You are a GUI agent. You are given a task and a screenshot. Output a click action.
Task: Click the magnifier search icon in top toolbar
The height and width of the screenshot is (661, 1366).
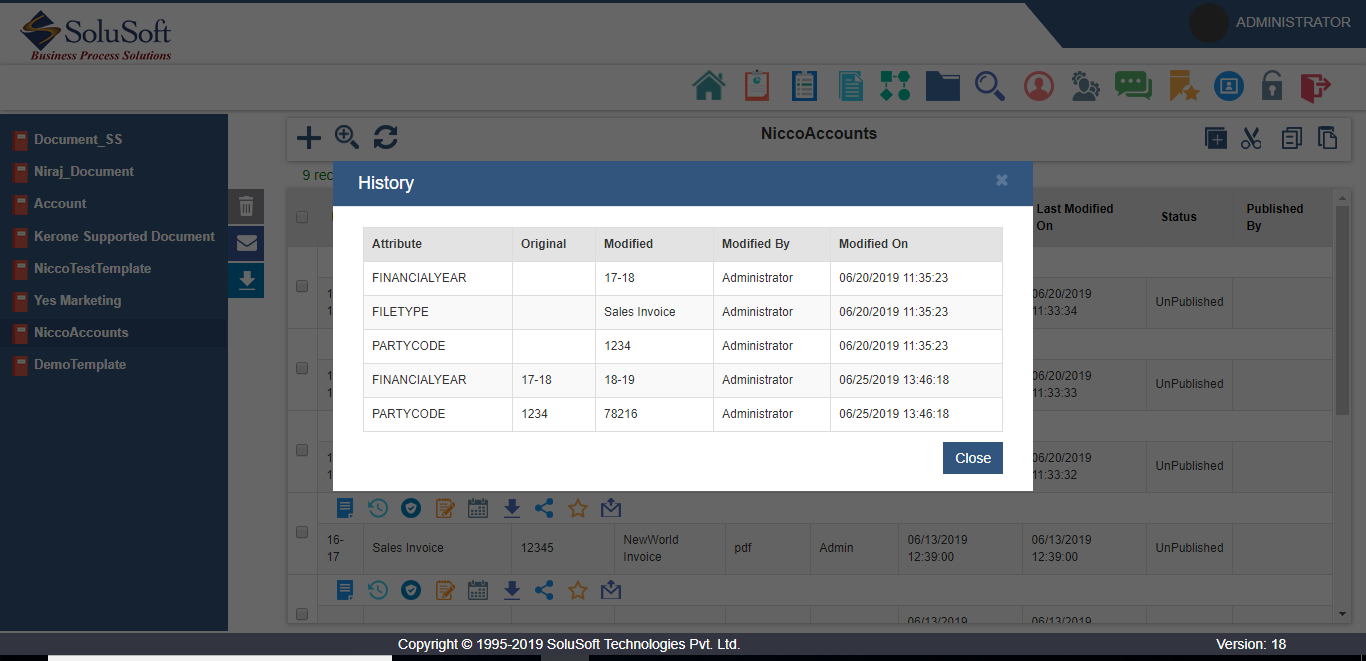click(989, 86)
